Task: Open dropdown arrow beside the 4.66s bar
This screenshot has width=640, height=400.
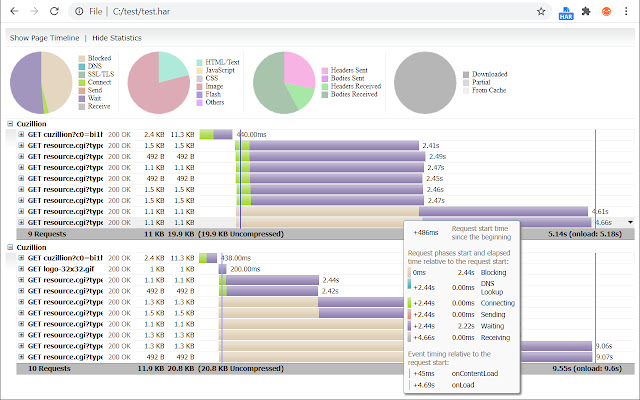Action: point(630,222)
